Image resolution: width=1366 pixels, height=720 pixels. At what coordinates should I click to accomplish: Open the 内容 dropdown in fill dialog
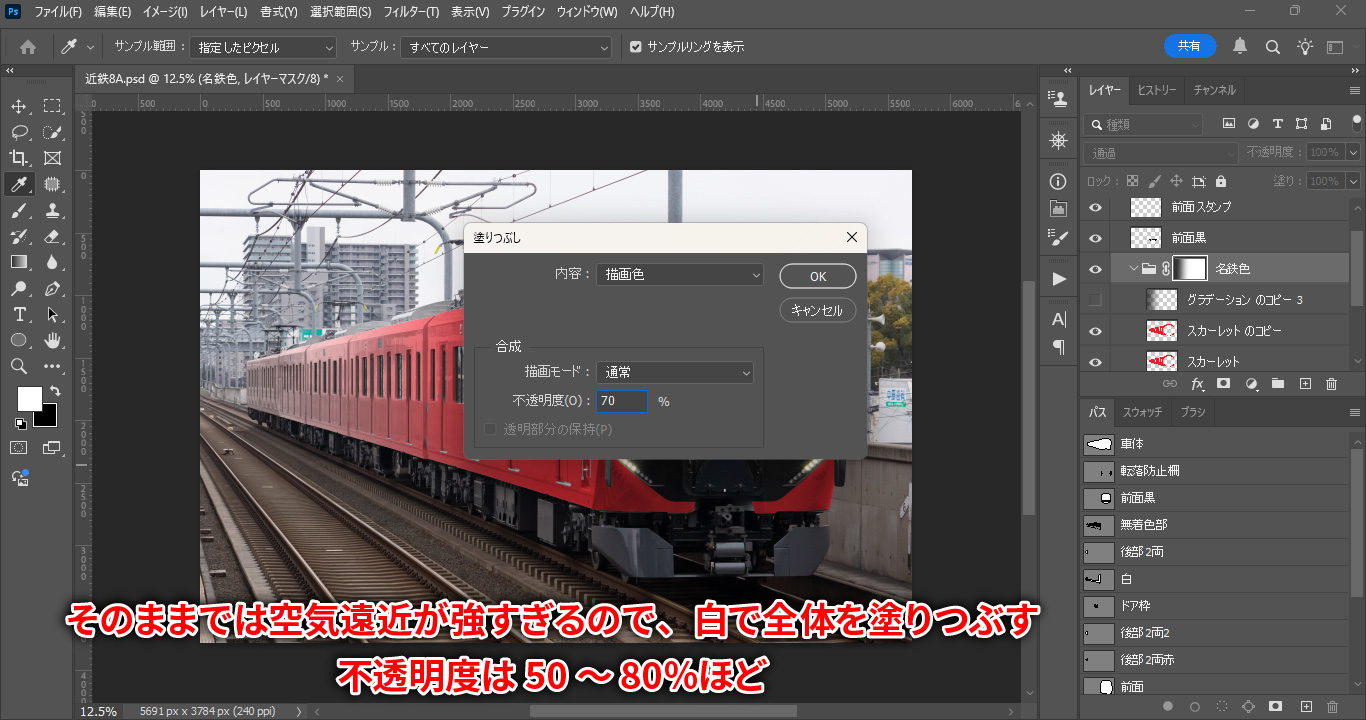click(x=679, y=274)
